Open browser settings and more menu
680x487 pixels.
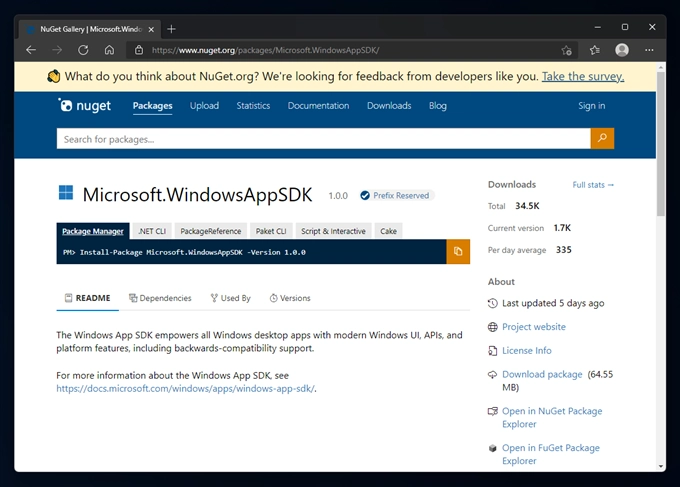649,50
